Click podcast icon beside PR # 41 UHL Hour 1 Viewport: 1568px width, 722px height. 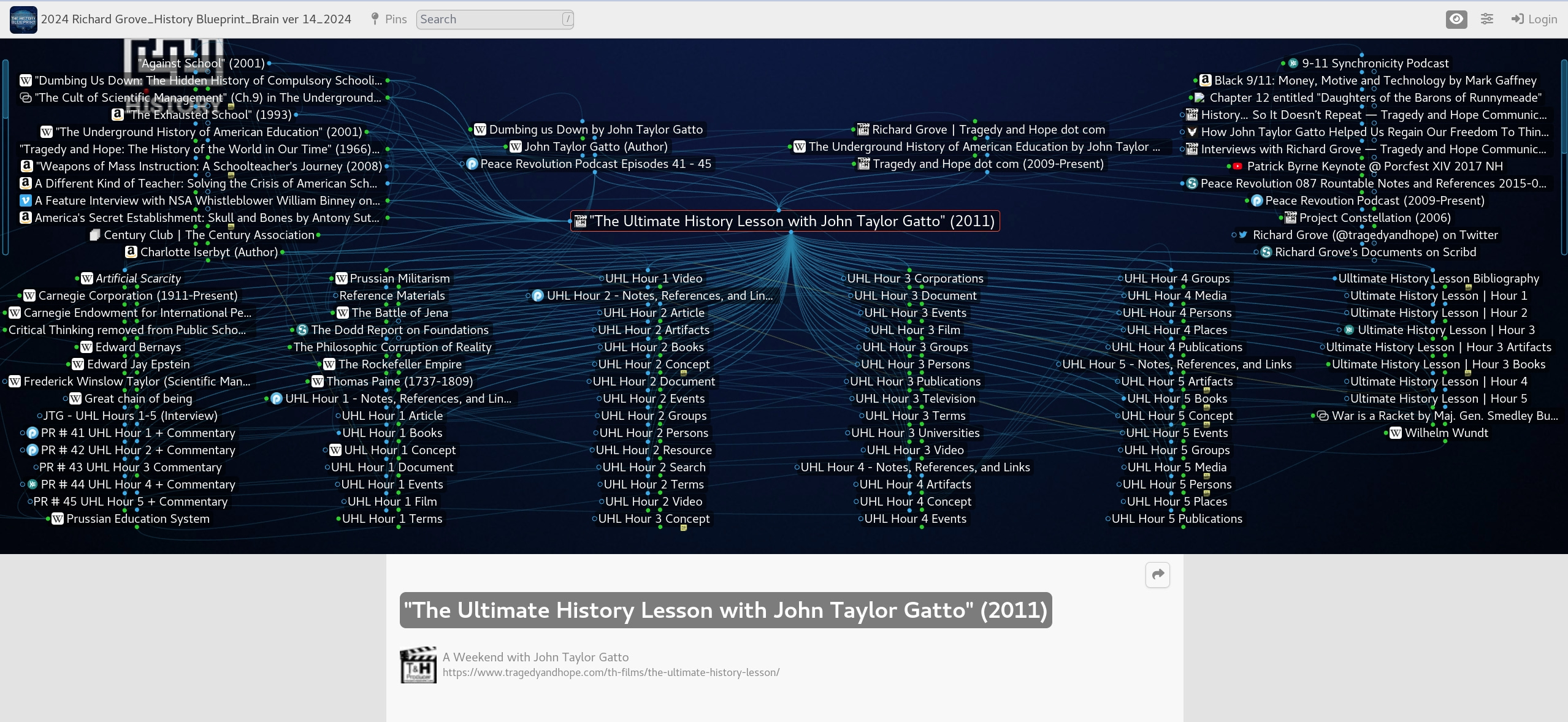click(33, 433)
